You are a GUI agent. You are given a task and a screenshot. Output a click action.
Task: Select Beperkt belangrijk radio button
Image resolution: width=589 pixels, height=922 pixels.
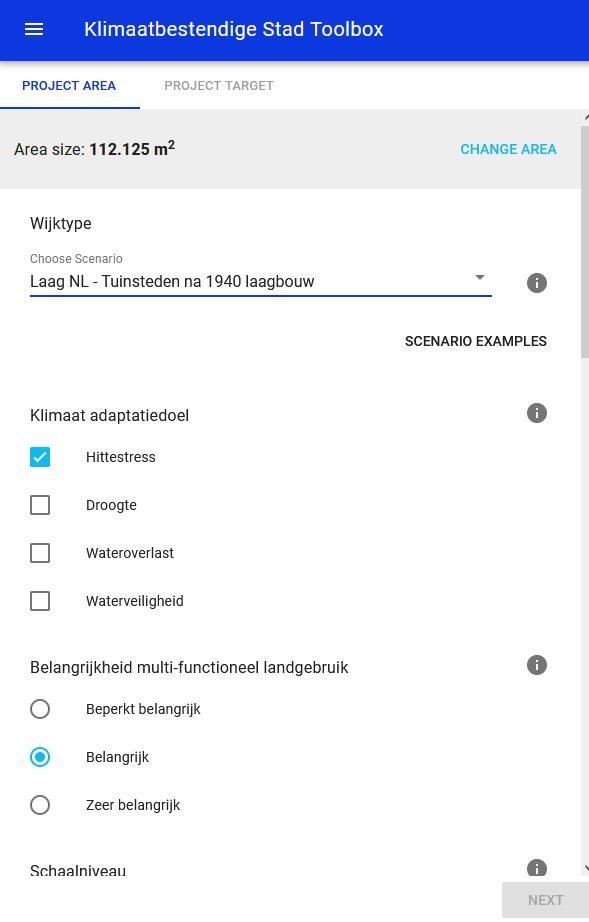(40, 709)
